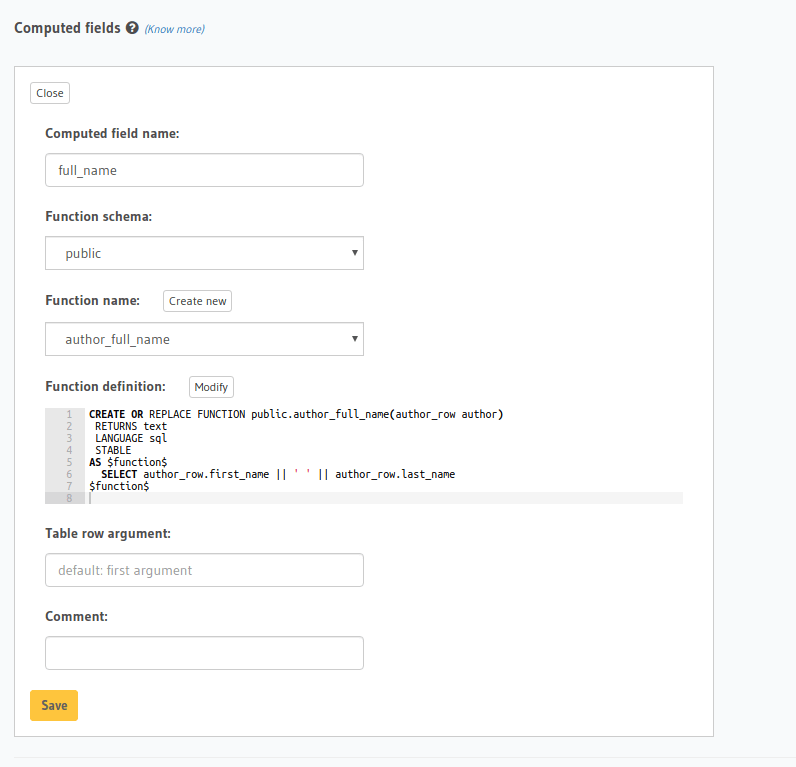
Task: Click line number 8 in editor gutter
Action: point(68,498)
